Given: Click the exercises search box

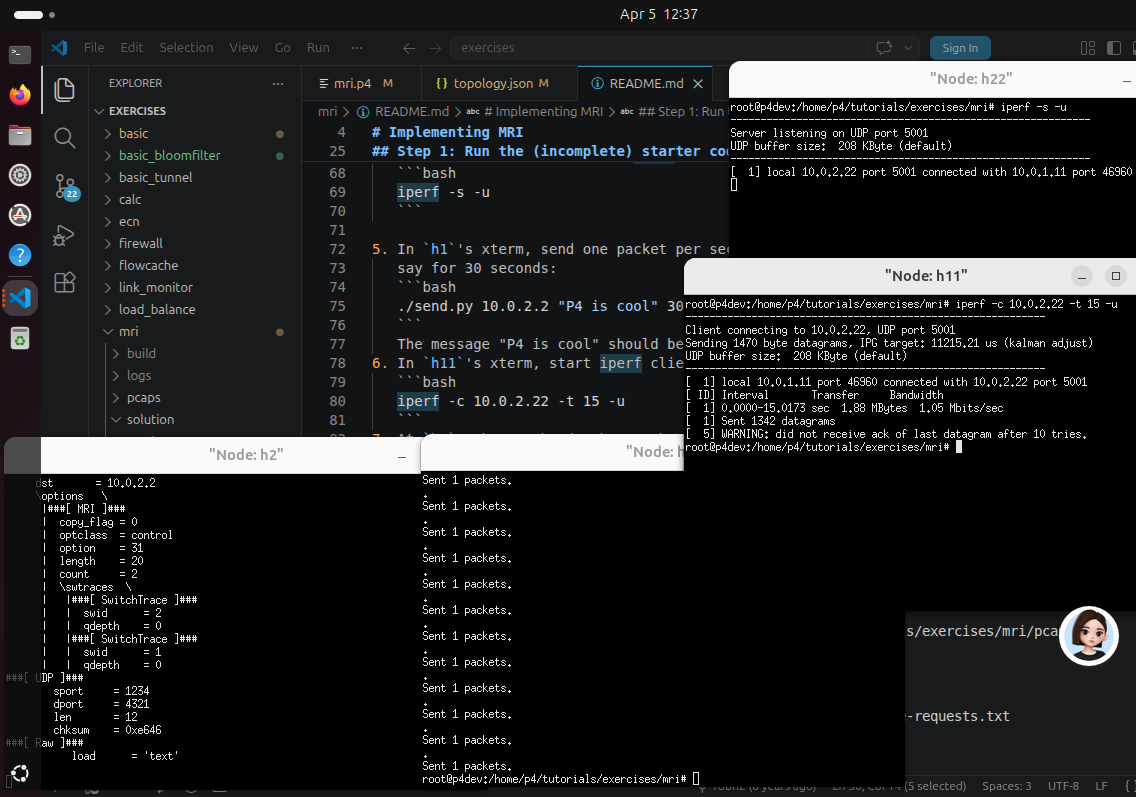Looking at the screenshot, I should pyautogui.click(x=659, y=48).
